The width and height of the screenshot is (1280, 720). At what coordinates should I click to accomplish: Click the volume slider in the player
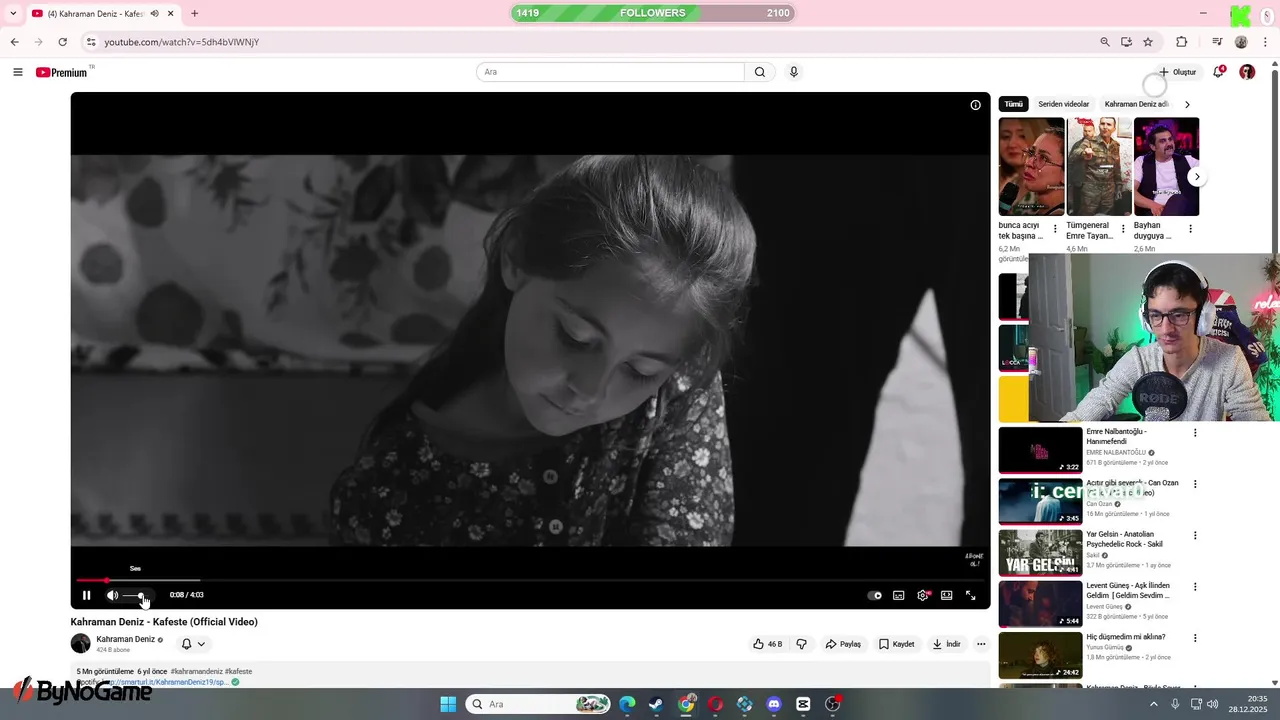pos(136,595)
